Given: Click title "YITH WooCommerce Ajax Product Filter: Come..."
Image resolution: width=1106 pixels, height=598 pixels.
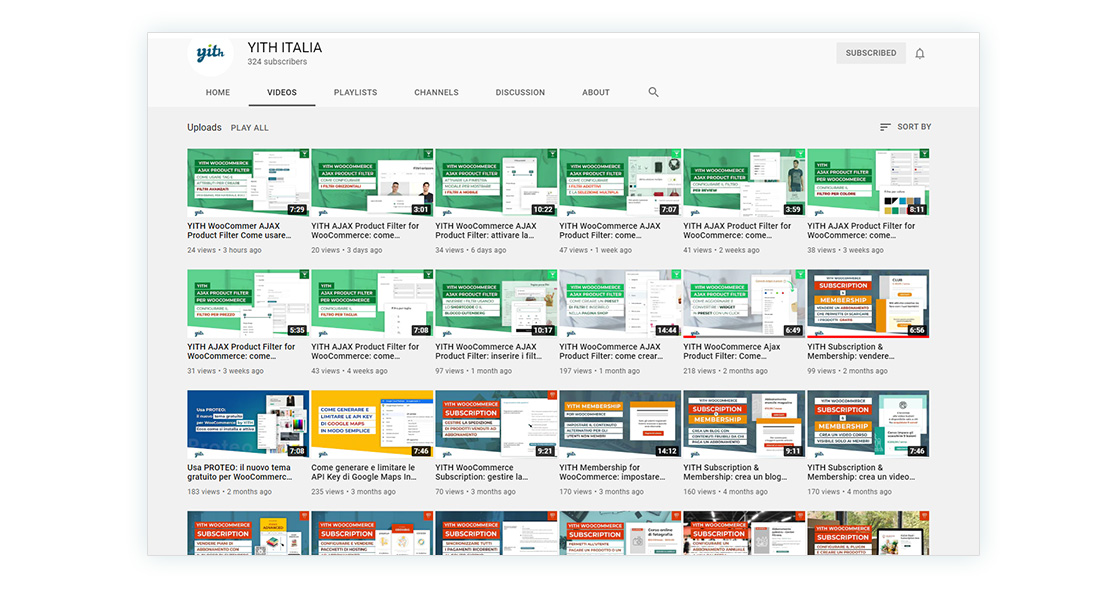Looking at the screenshot, I should [731, 351].
